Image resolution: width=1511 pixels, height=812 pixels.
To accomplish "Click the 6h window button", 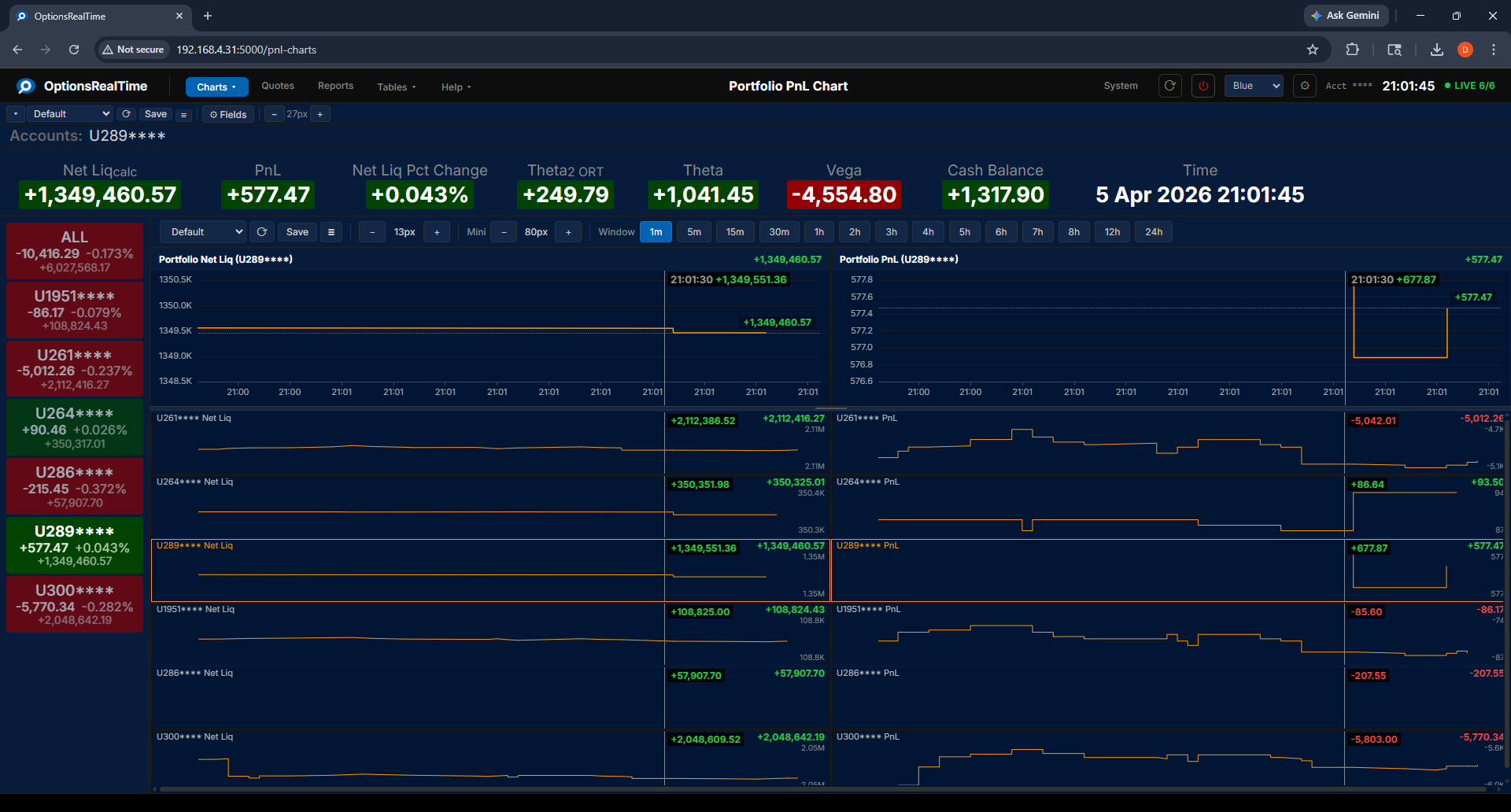I will (x=1001, y=232).
